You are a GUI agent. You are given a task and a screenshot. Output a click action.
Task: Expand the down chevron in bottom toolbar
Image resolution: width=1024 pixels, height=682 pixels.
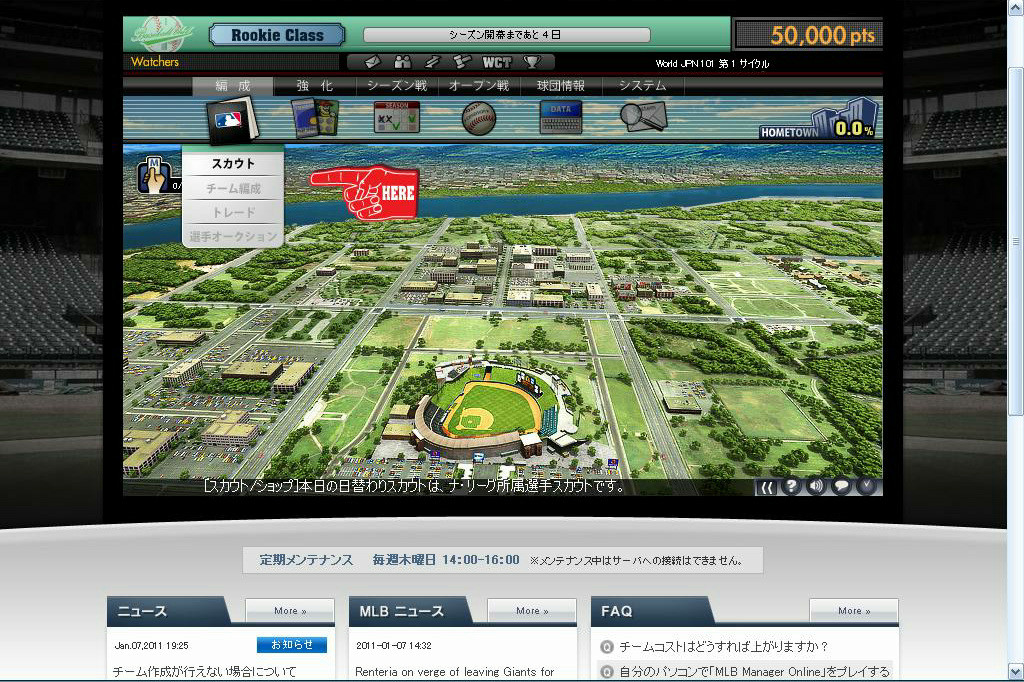(867, 486)
